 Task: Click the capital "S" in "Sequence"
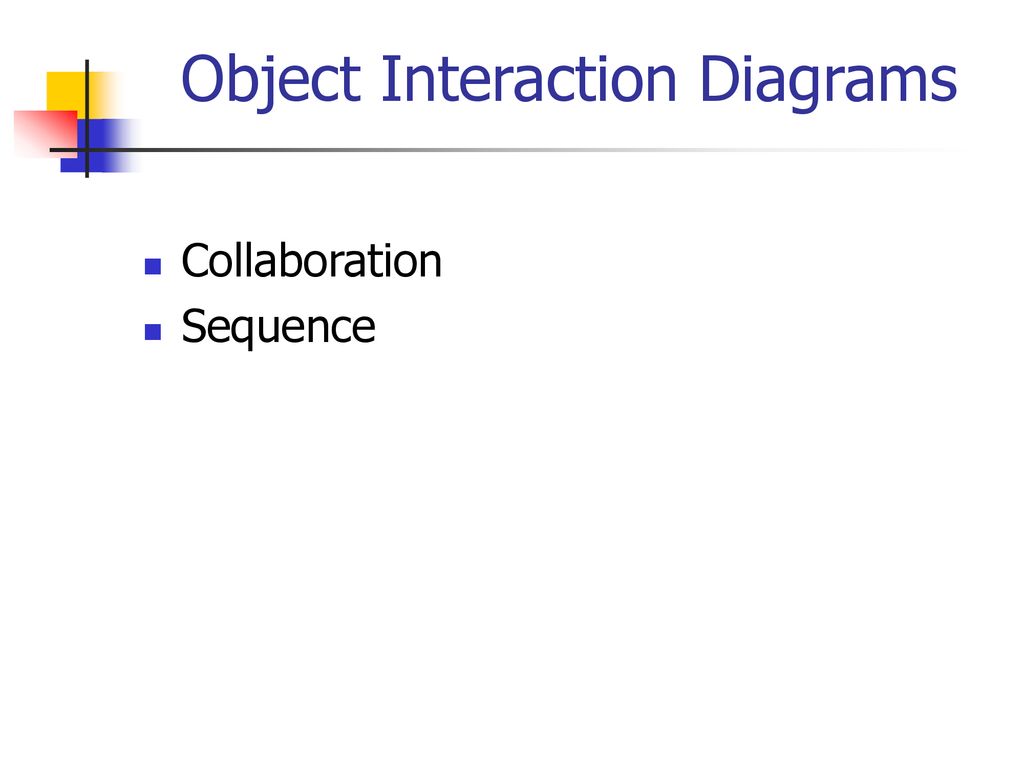[194, 326]
